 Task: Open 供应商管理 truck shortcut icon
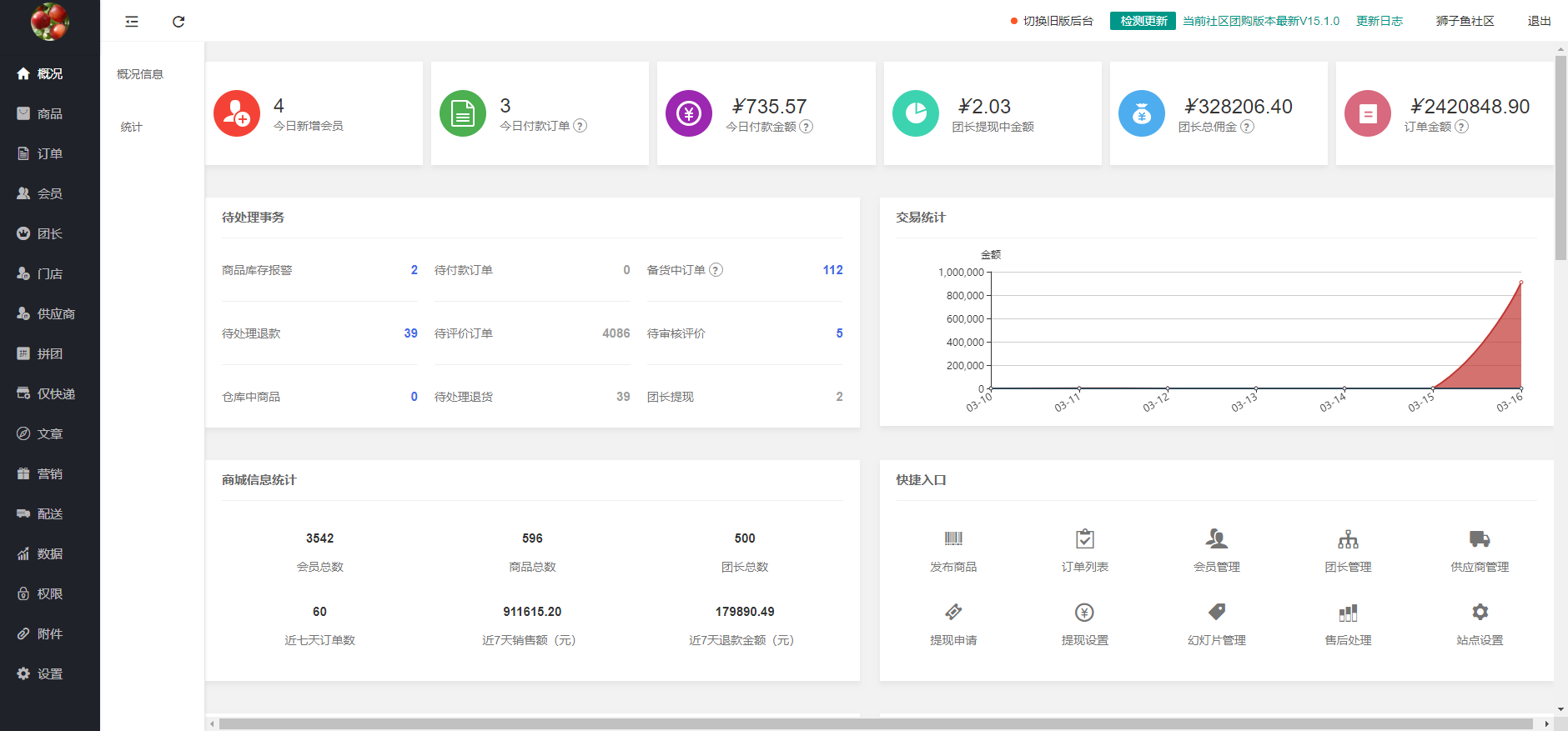pyautogui.click(x=1480, y=538)
